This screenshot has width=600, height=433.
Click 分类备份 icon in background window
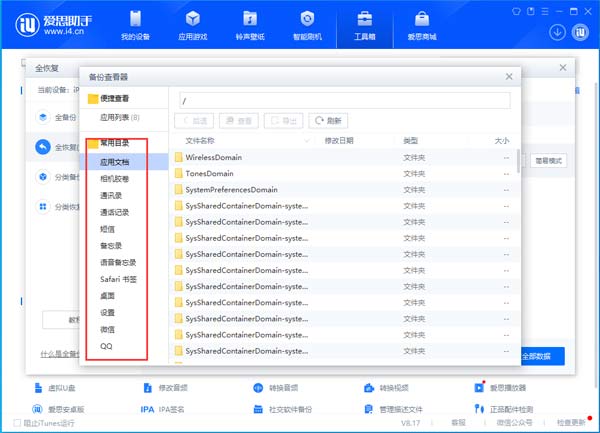[43, 177]
